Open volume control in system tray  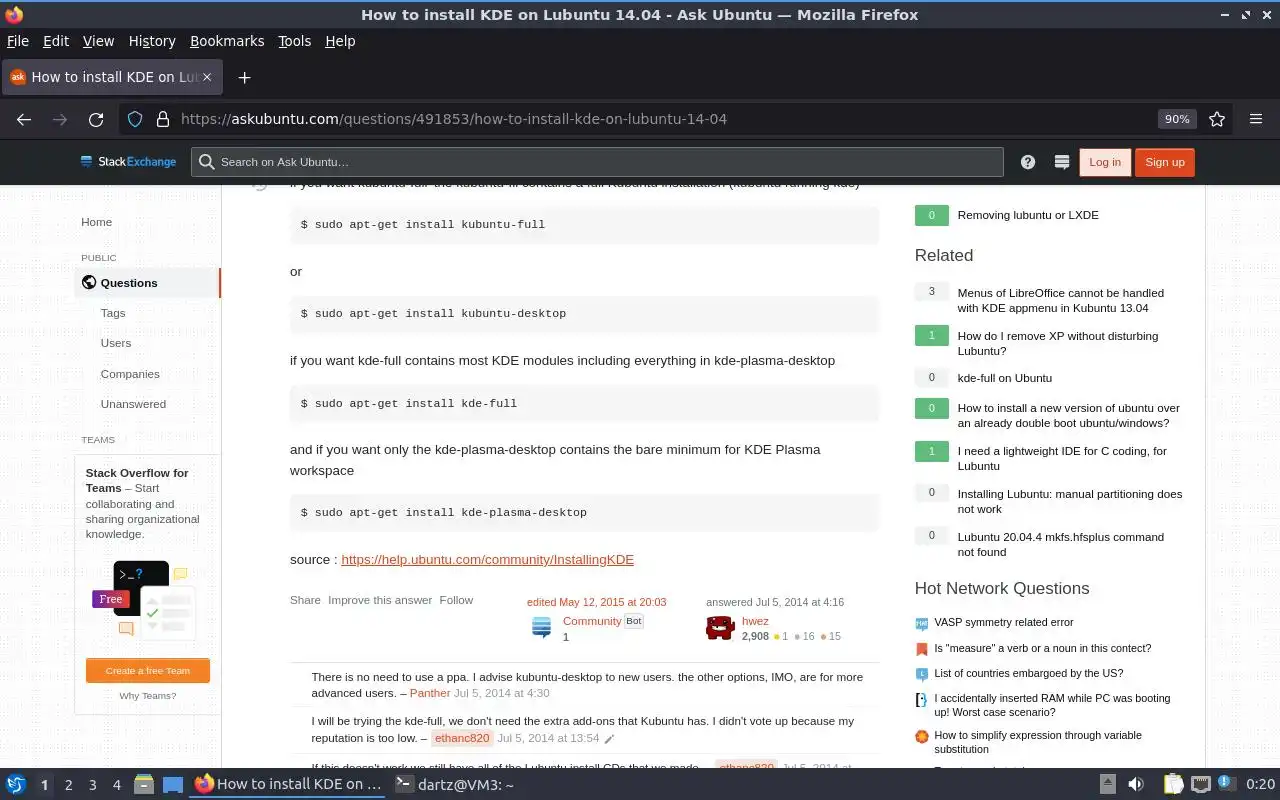click(x=1136, y=785)
